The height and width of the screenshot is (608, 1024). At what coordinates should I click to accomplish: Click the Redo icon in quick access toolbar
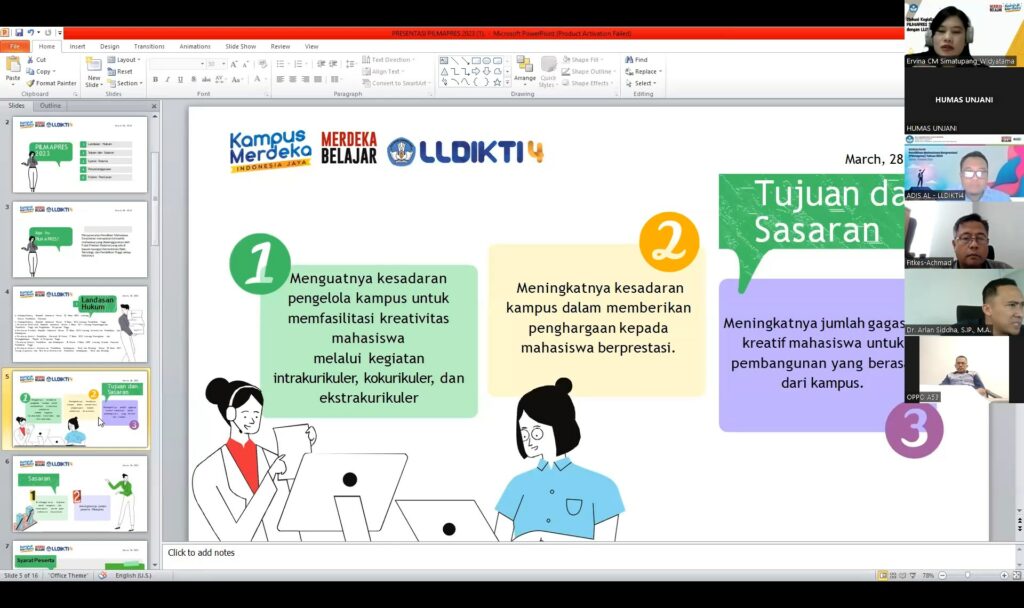tap(48, 33)
